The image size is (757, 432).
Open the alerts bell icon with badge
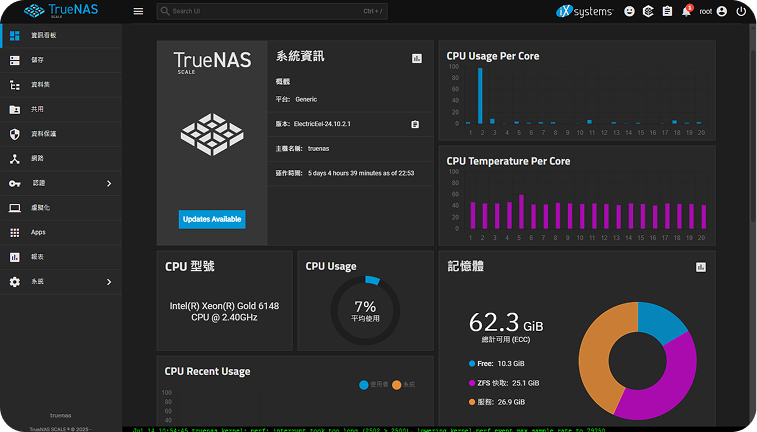pyautogui.click(x=686, y=12)
